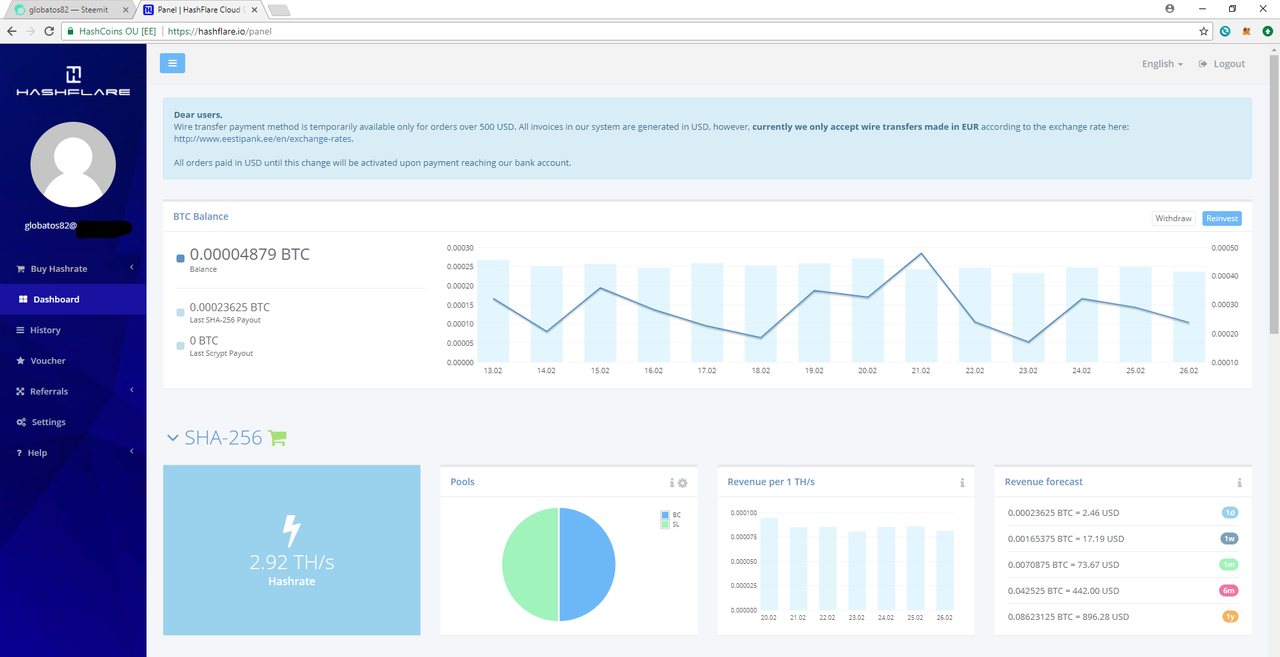Click the Pools info icon
Screen dimensions: 1280x657
pyautogui.click(x=672, y=483)
